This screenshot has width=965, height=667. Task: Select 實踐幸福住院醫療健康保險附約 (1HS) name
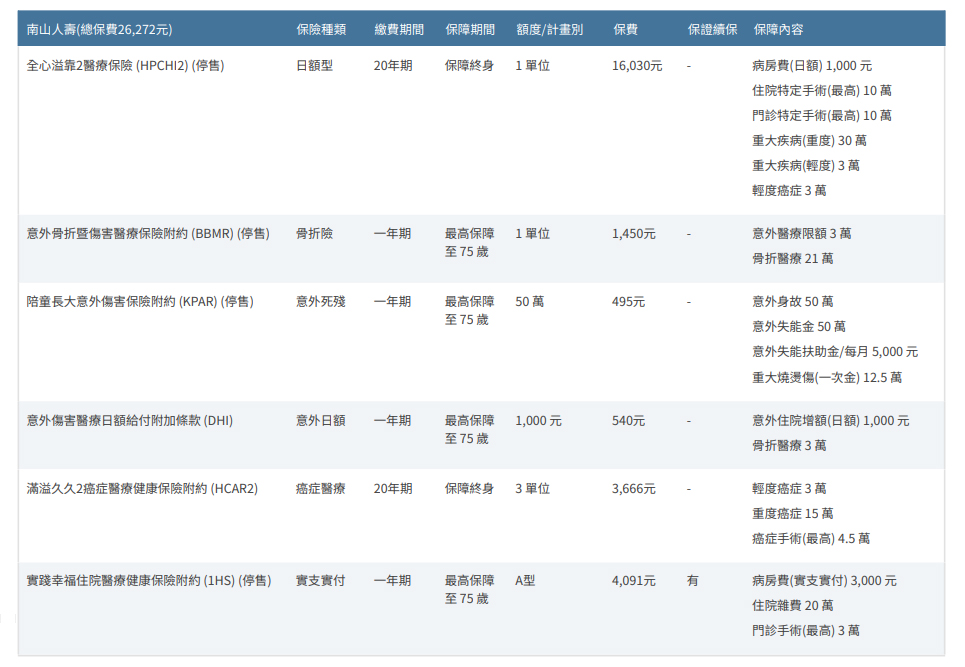click(x=149, y=580)
